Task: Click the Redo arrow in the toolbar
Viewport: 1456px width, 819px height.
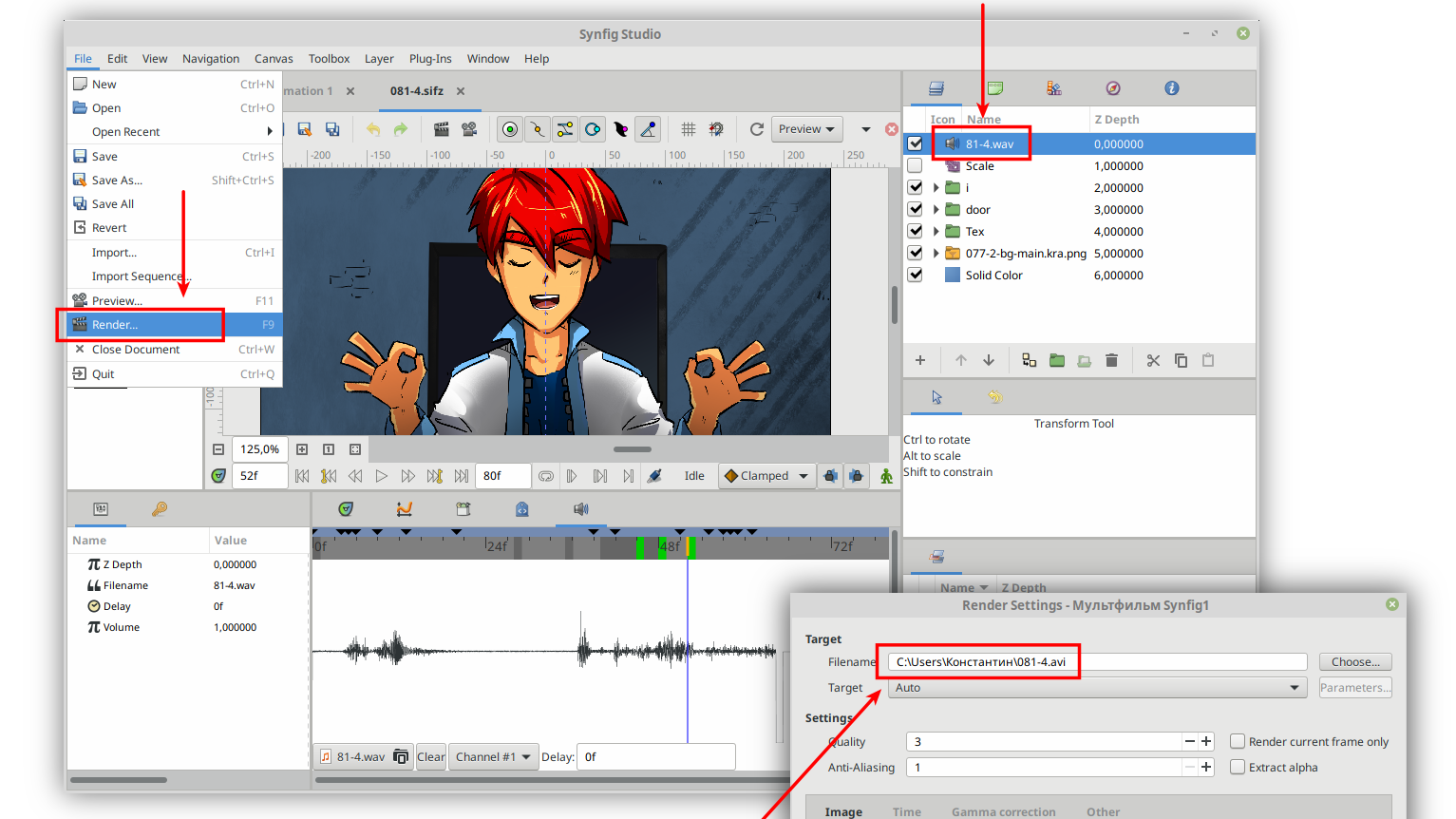Action: (x=401, y=129)
